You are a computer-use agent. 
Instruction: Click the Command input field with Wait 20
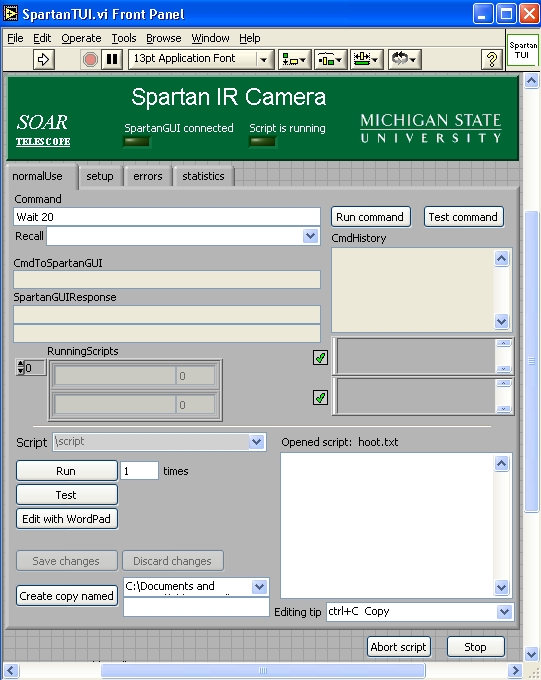[167, 217]
